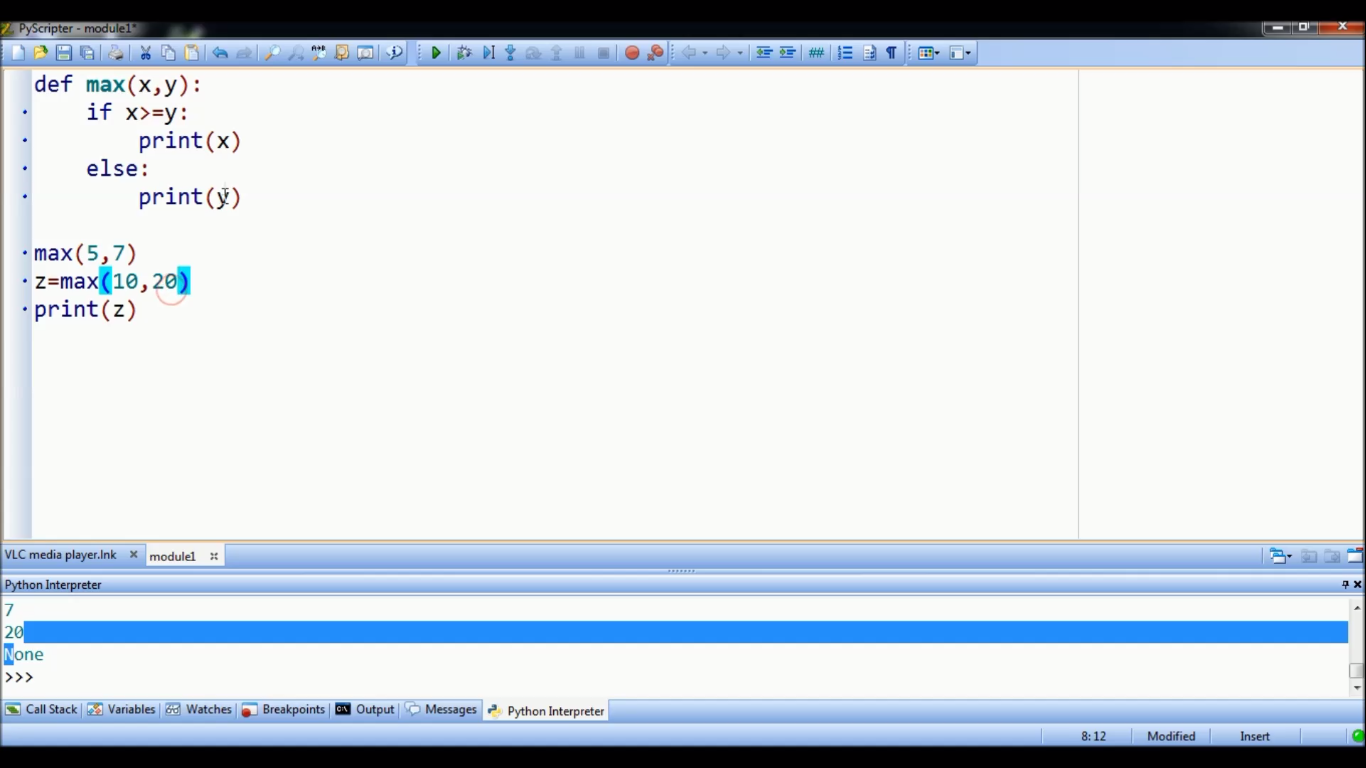The width and height of the screenshot is (1366, 768).
Task: Select the module1 editor tab
Action: (x=173, y=556)
